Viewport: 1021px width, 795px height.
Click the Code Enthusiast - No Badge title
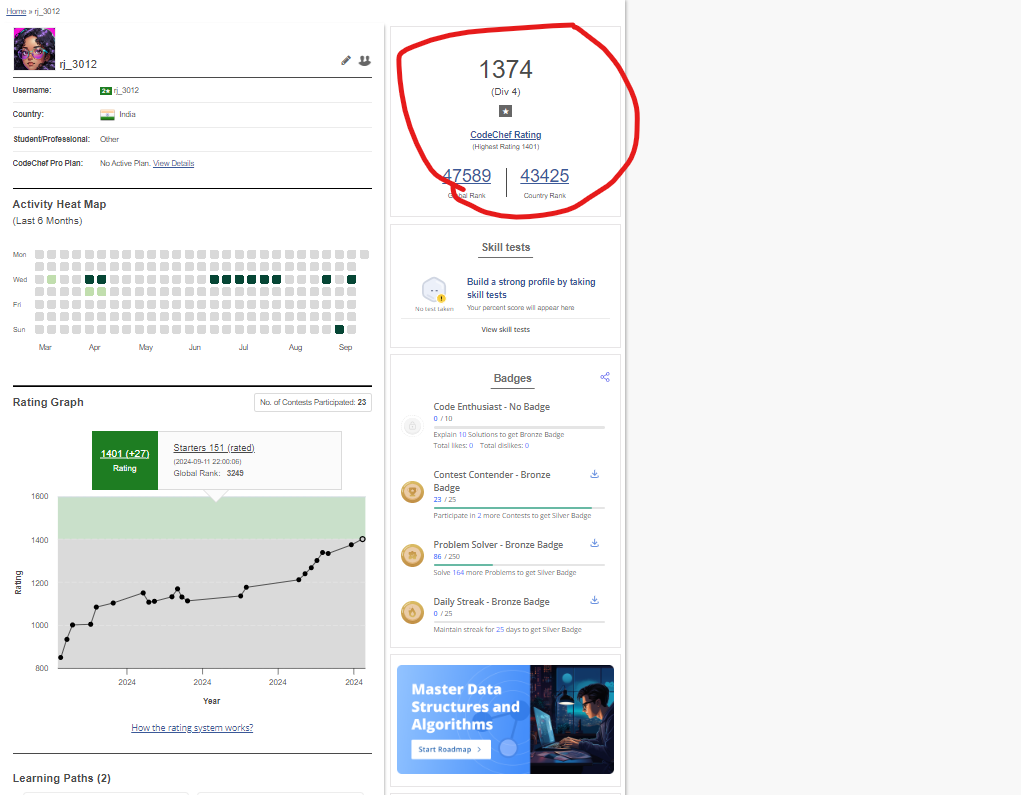coord(492,407)
